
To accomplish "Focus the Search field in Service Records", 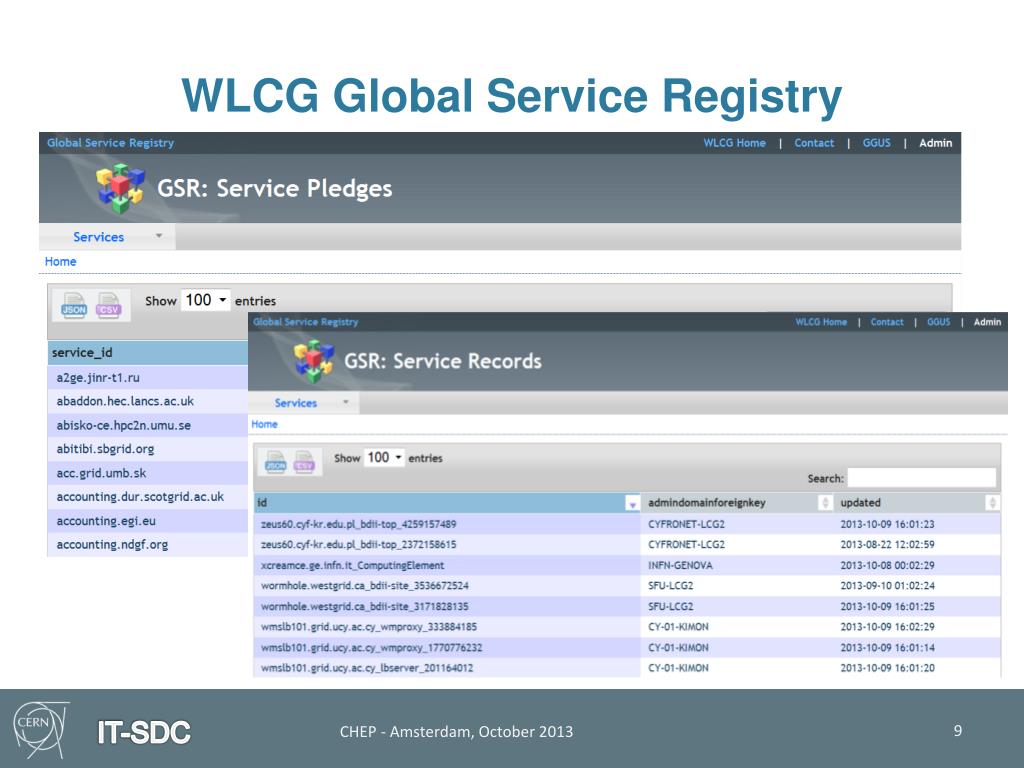I will pos(921,477).
